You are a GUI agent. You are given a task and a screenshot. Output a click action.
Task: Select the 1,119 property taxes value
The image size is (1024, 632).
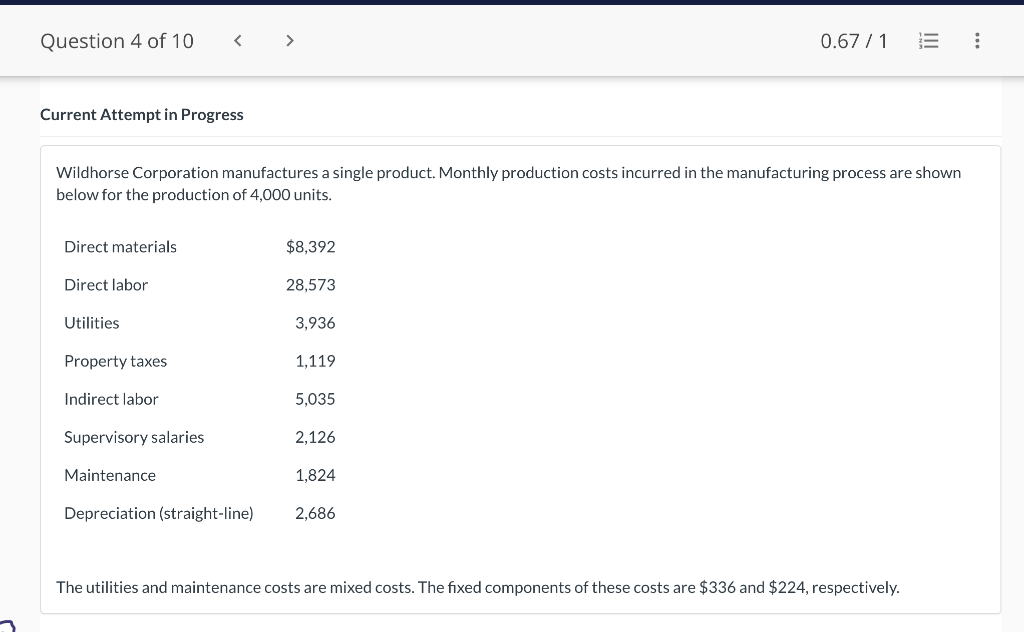click(315, 361)
